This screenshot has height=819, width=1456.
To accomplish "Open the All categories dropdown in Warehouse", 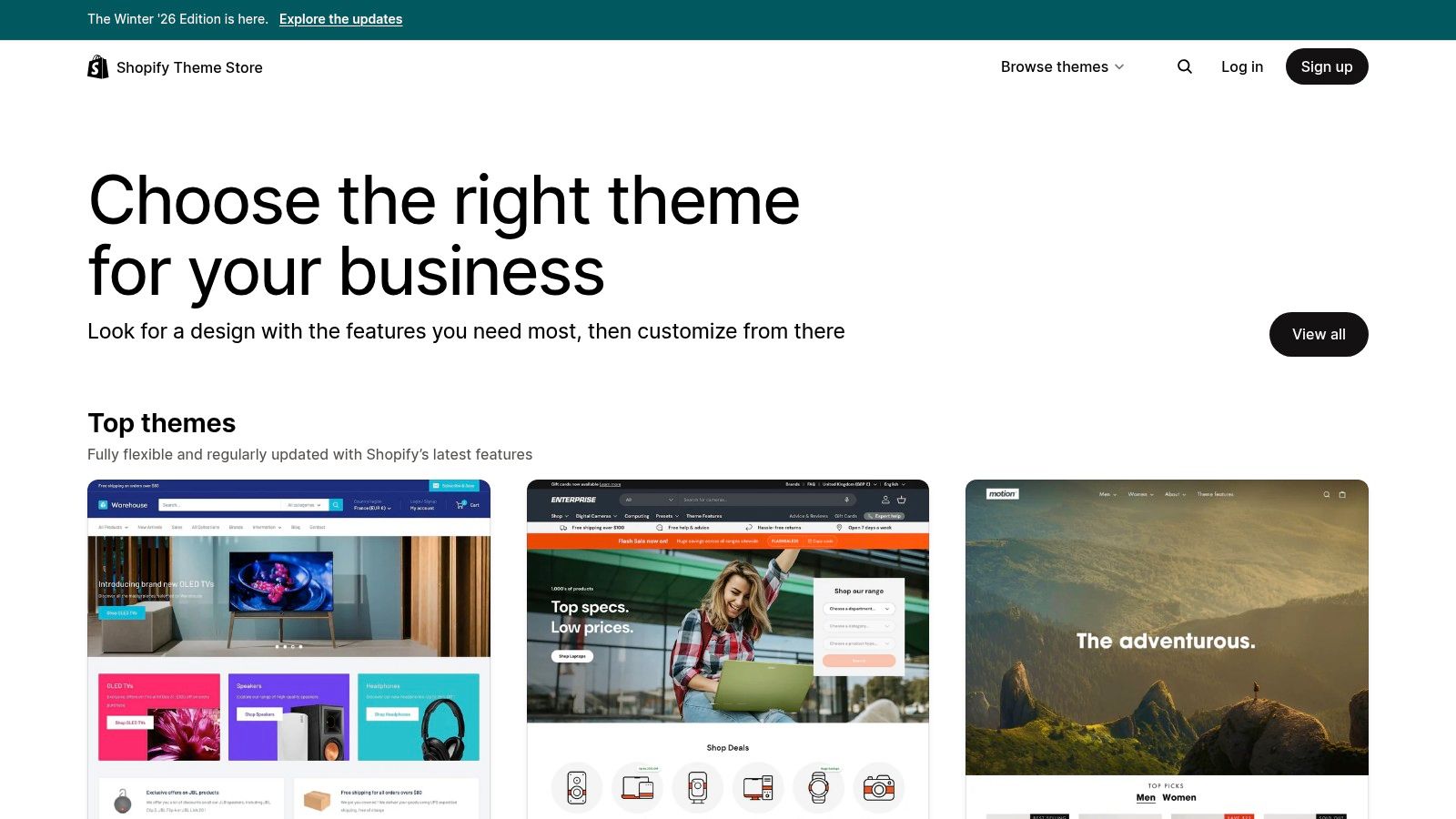I will coord(303,505).
